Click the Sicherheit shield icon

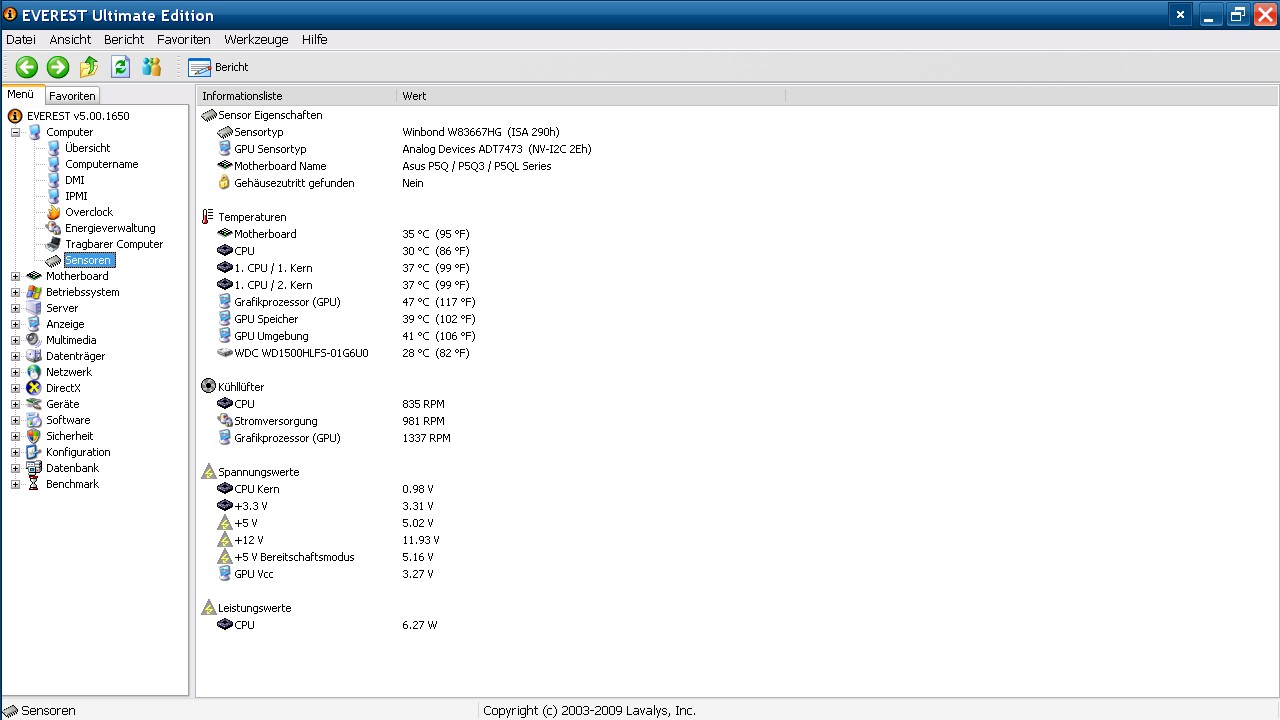pyautogui.click(x=34, y=436)
